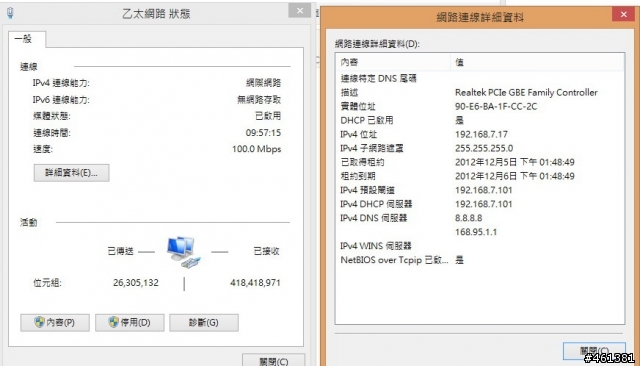
Task: Click the received bytes value 418,418,971
Action: (255, 283)
